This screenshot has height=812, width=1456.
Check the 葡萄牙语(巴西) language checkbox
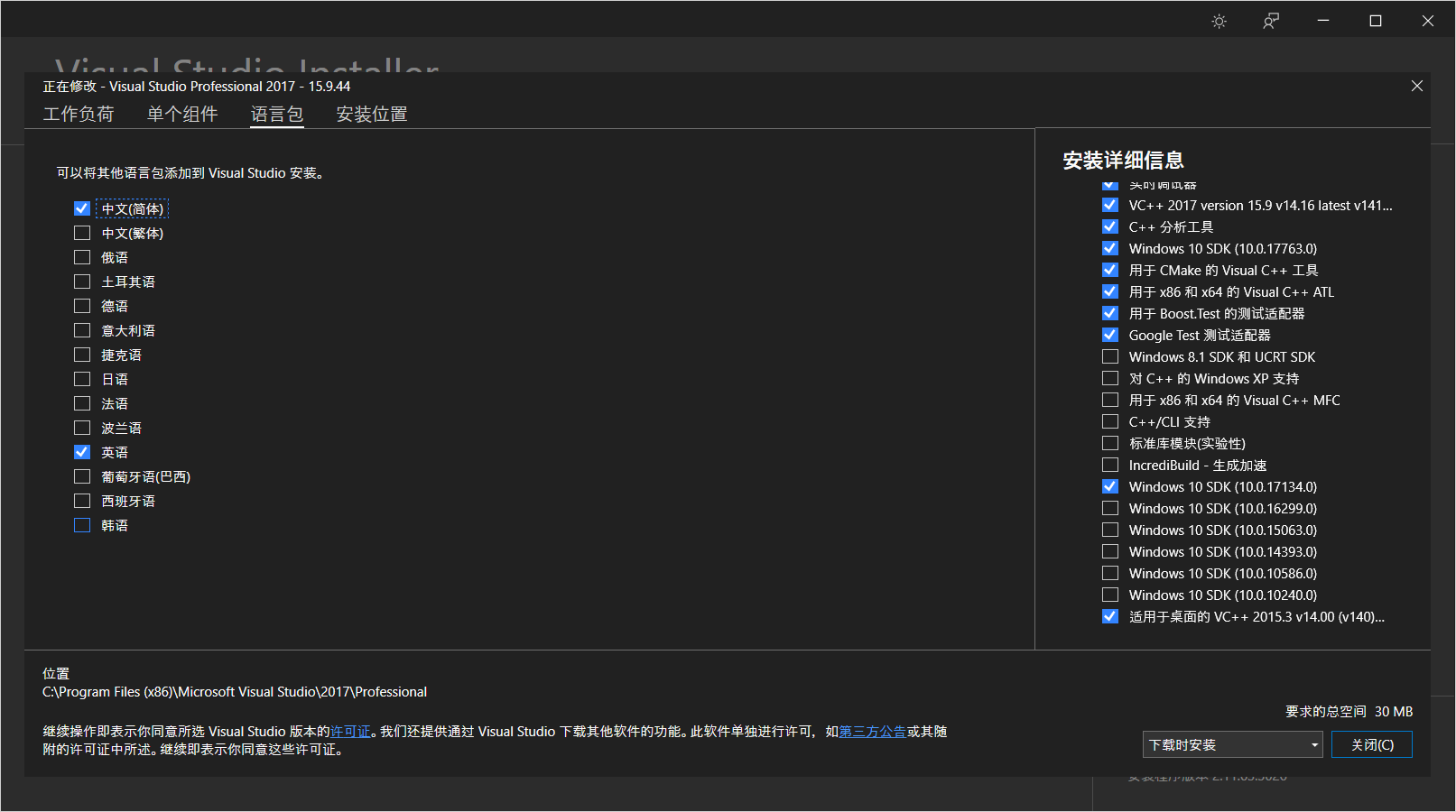tap(82, 476)
